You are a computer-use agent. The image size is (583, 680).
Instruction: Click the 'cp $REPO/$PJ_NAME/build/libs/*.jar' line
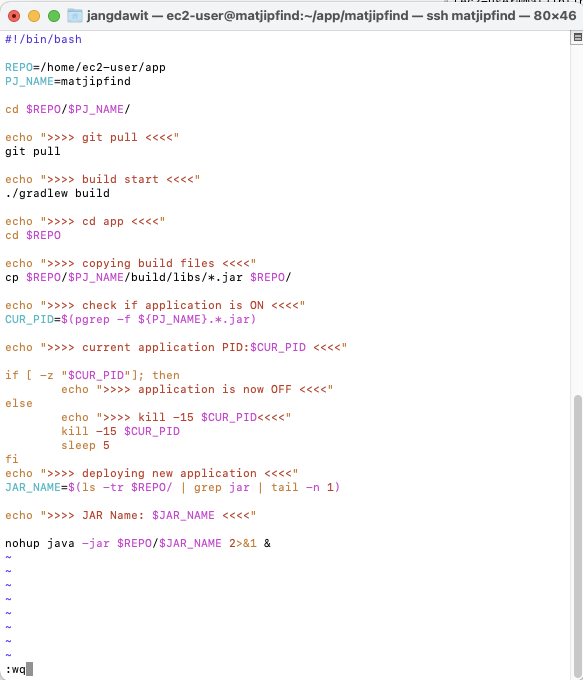[x=148, y=277]
